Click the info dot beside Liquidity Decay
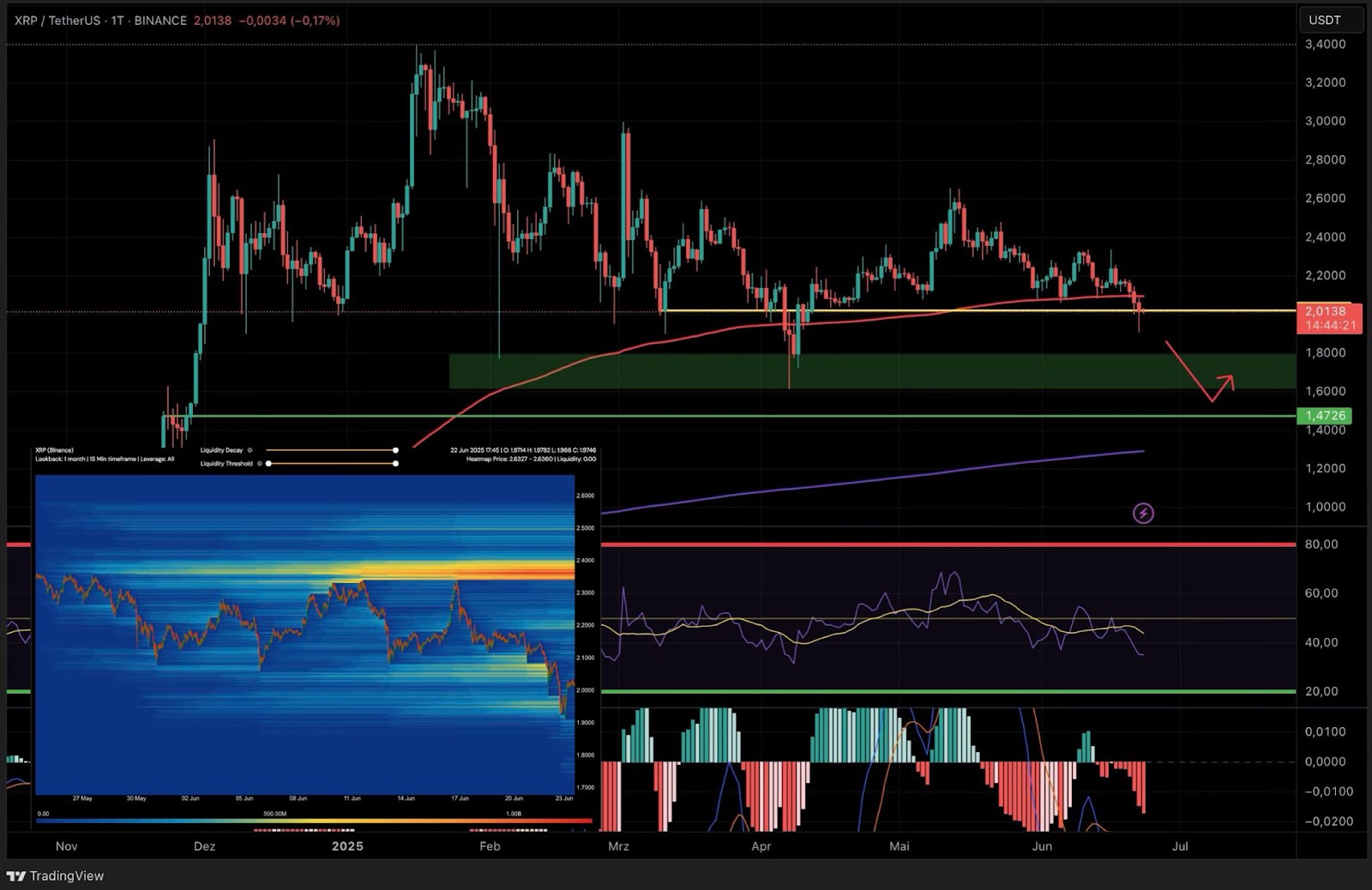Viewport: 1372px width, 890px height. [250, 450]
